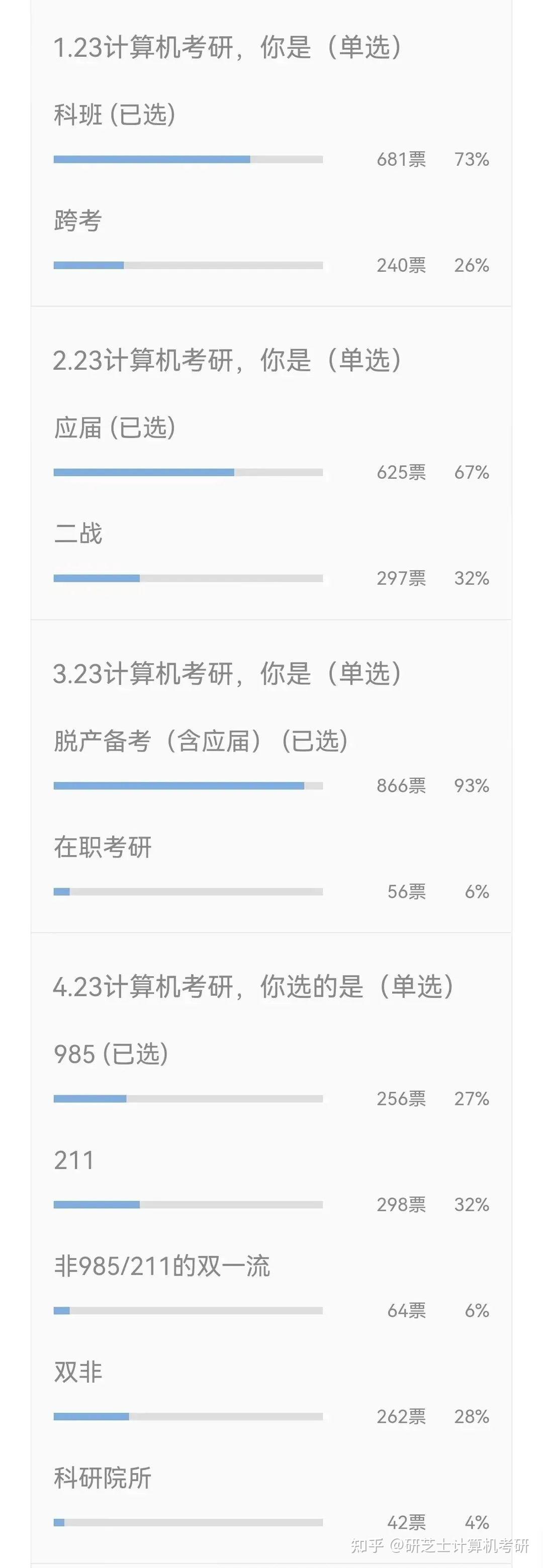The image size is (543, 1568).
Task: Select the 跨考 poll option
Action: coord(77,221)
